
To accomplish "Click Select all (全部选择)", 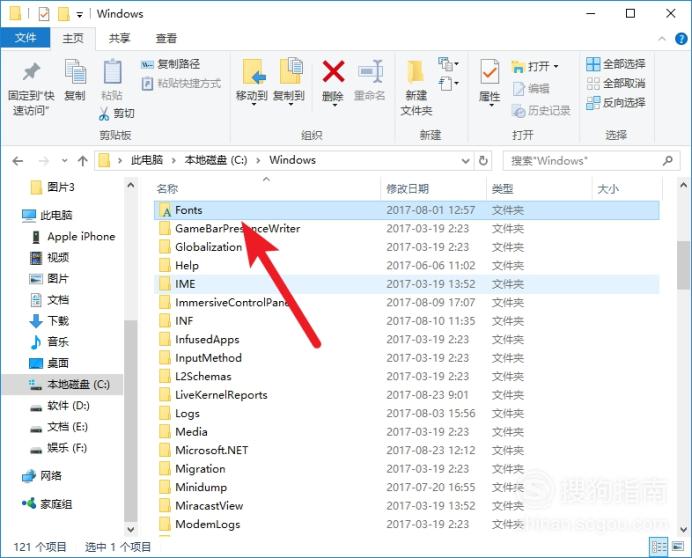I will pyautogui.click(x=616, y=64).
